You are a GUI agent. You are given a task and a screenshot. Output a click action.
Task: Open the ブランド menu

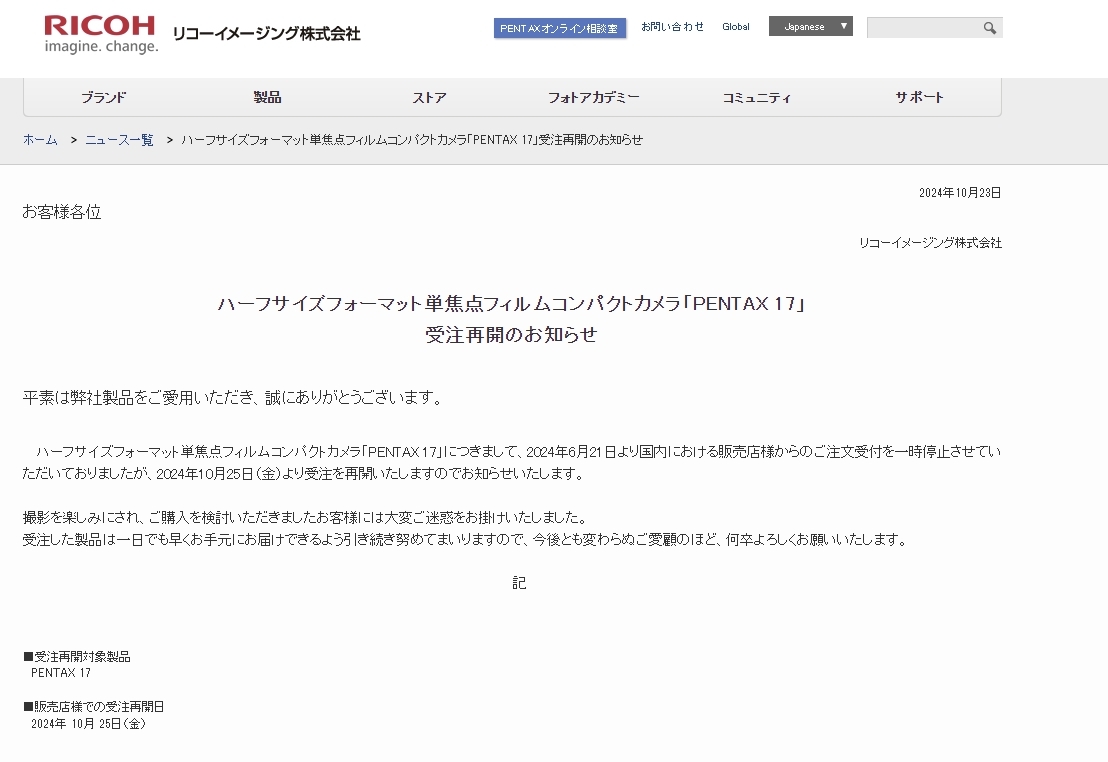point(103,98)
